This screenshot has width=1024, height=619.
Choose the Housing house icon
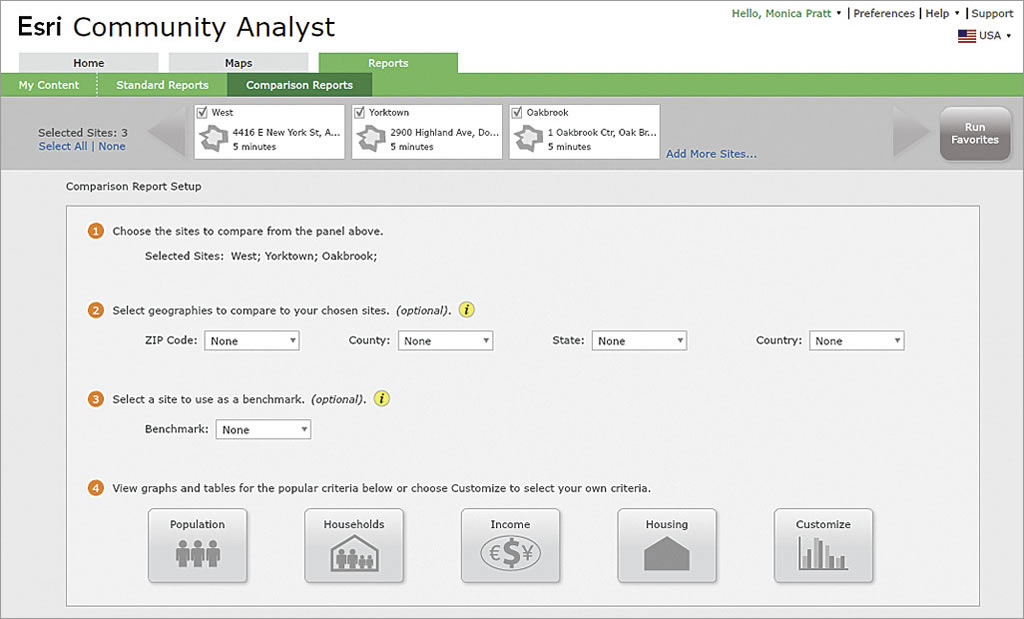[667, 545]
